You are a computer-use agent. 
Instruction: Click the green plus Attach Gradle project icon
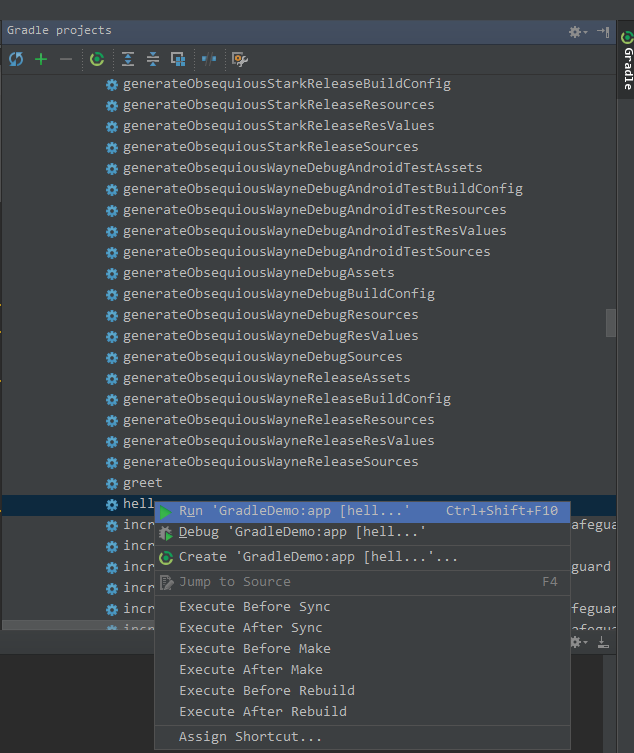click(41, 59)
